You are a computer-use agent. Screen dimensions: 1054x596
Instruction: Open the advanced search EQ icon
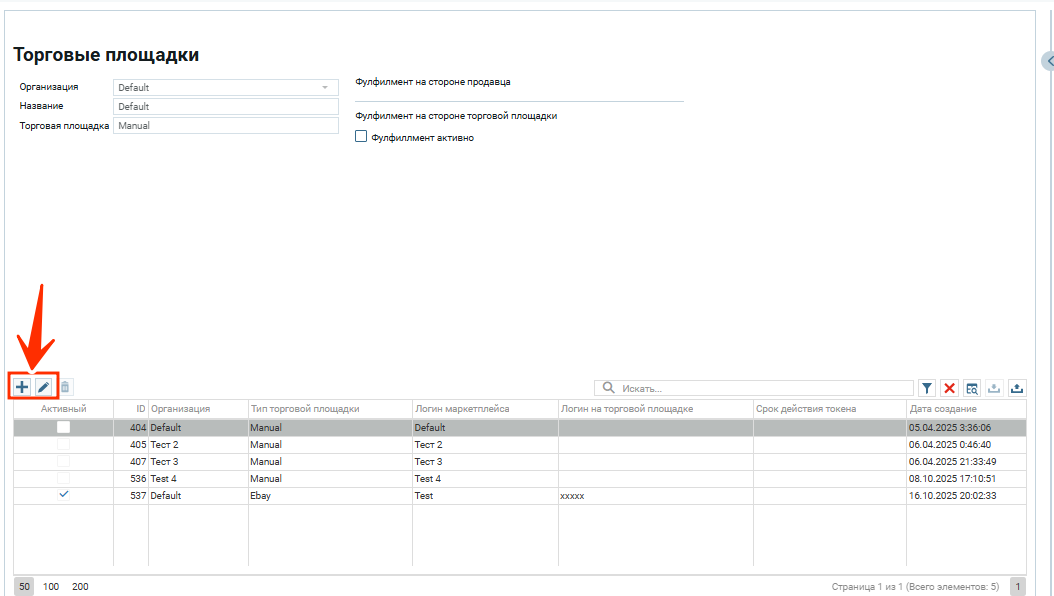tap(971, 388)
